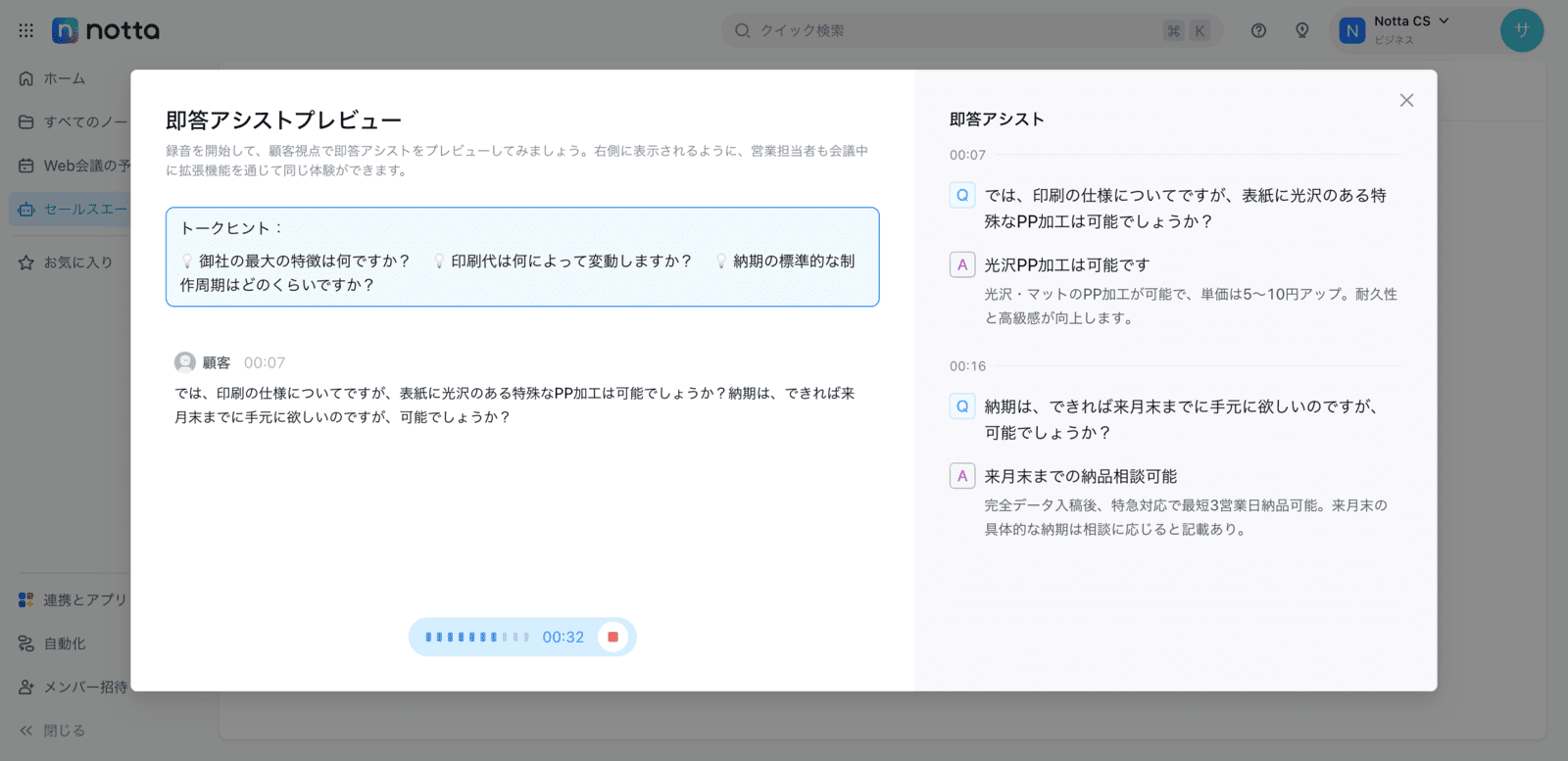Viewport: 1568px width, 761px height.
Task: Click the talk hint about 納期の標準的な制作周期
Action: 517,272
